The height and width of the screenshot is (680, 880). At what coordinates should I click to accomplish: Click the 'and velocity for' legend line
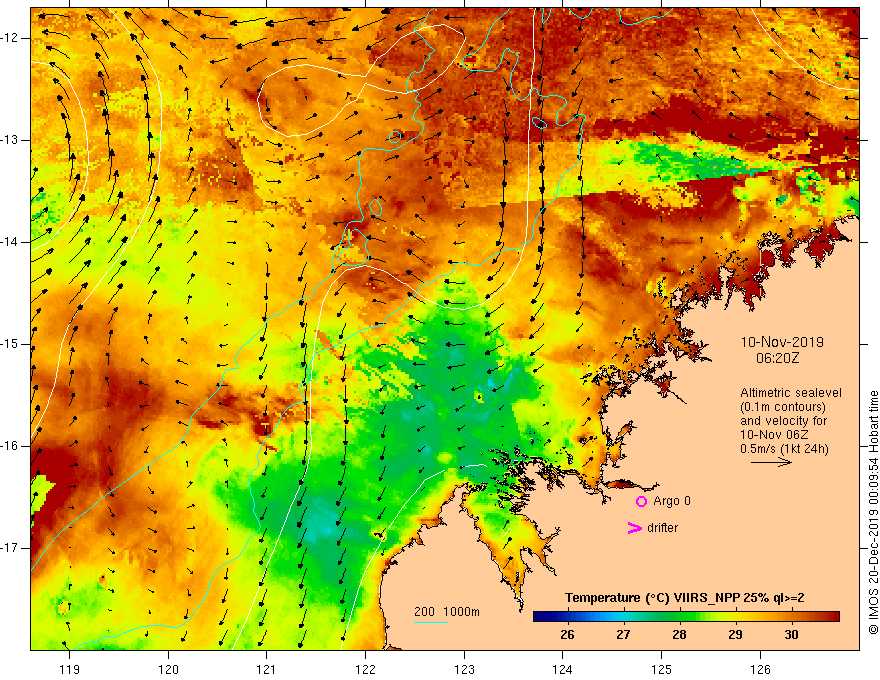pyautogui.click(x=783, y=421)
